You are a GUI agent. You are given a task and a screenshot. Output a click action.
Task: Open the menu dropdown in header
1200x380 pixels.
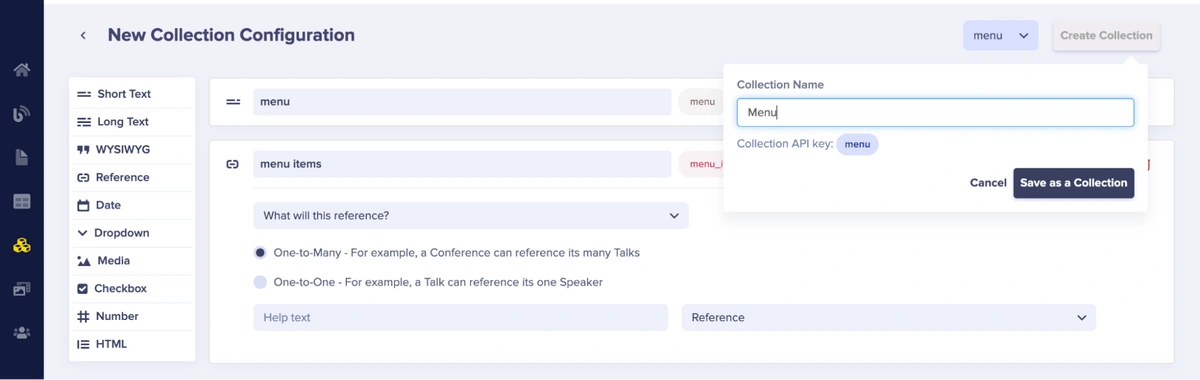[x=1000, y=36]
